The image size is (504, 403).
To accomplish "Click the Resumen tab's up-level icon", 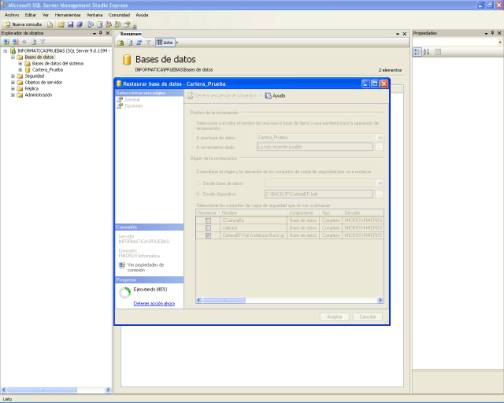I will pos(121,43).
